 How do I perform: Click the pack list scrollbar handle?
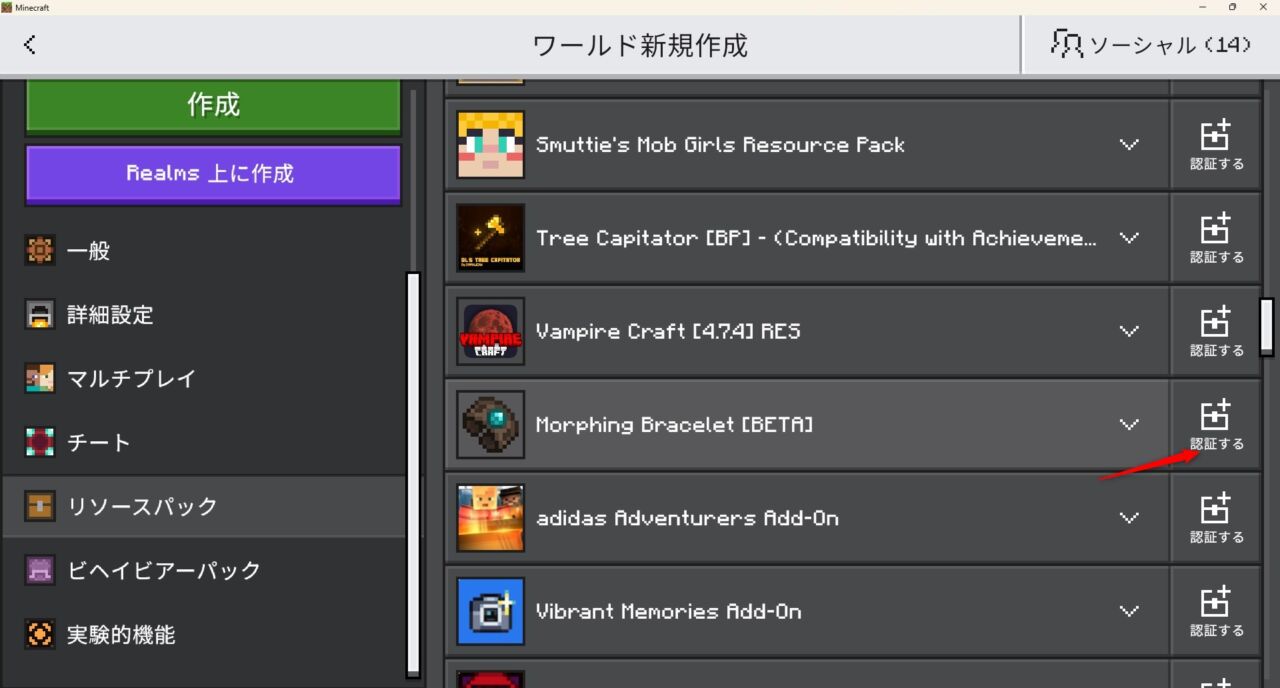point(1267,327)
